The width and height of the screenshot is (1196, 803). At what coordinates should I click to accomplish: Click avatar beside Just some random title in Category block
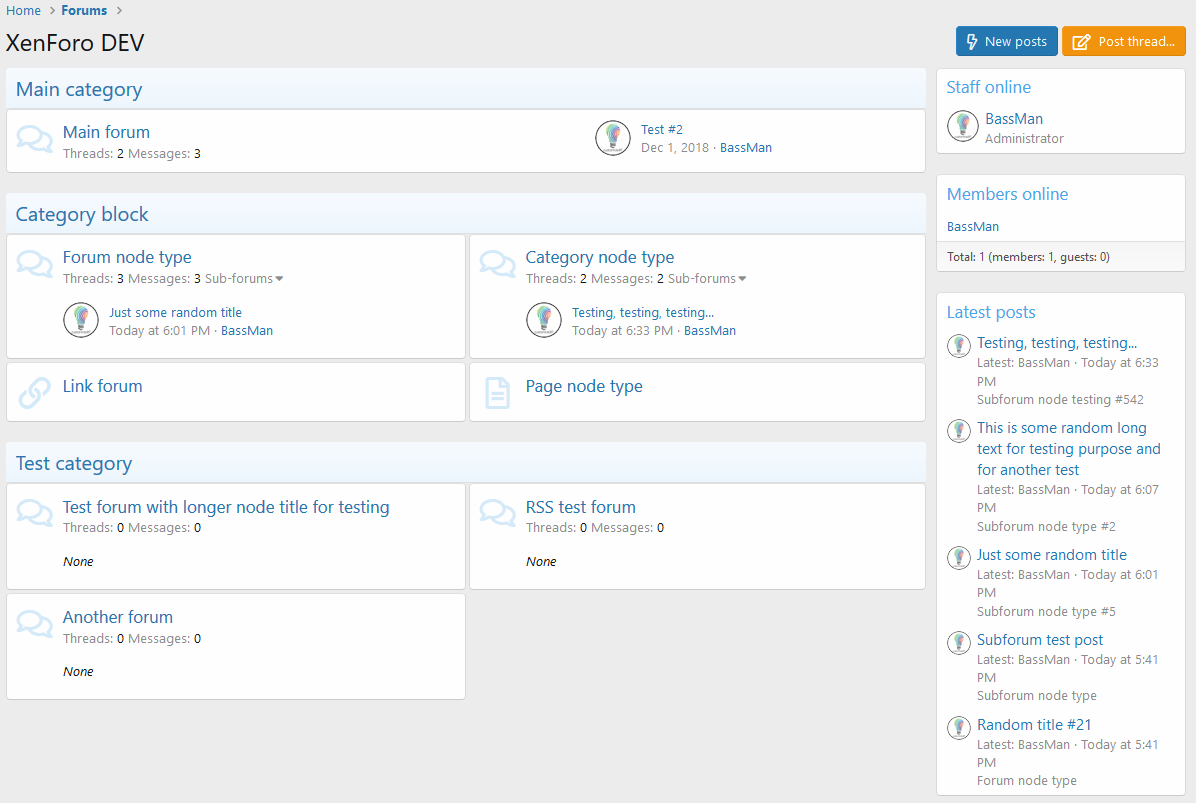(x=81, y=320)
